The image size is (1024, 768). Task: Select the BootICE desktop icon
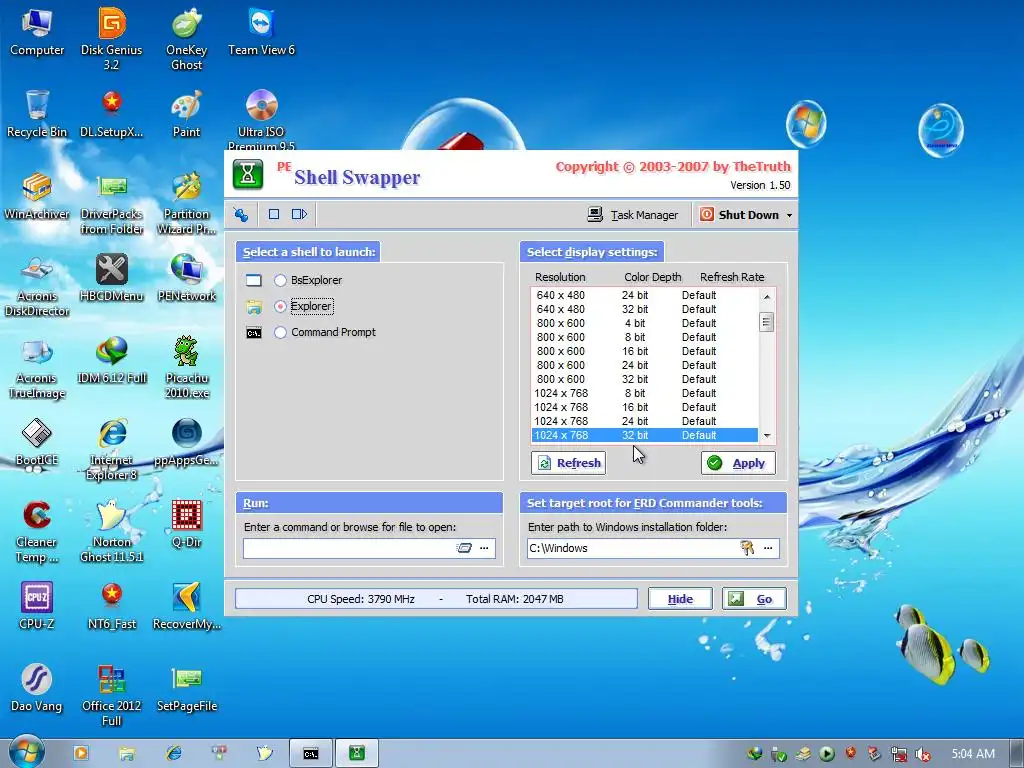[37, 443]
